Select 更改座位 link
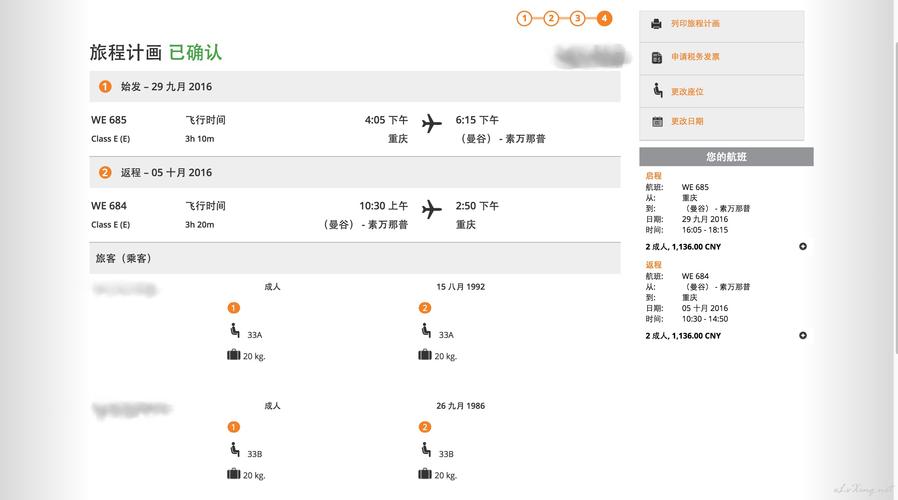The image size is (898, 500). [x=687, y=92]
